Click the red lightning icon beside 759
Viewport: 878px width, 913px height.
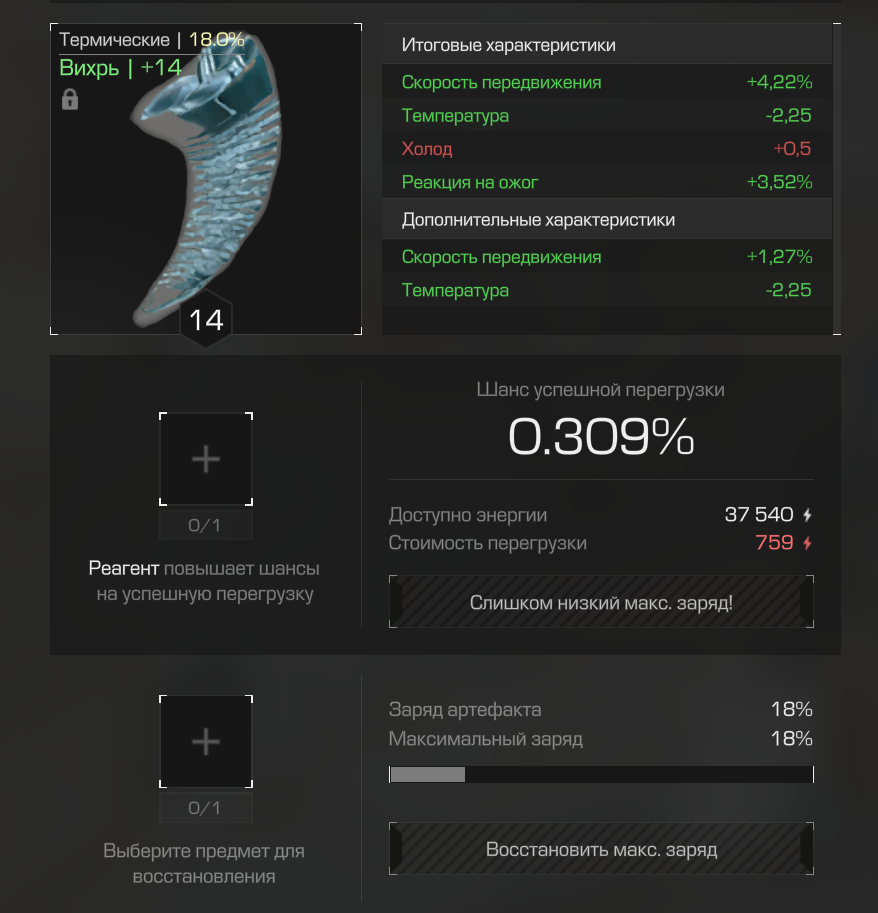pos(807,543)
